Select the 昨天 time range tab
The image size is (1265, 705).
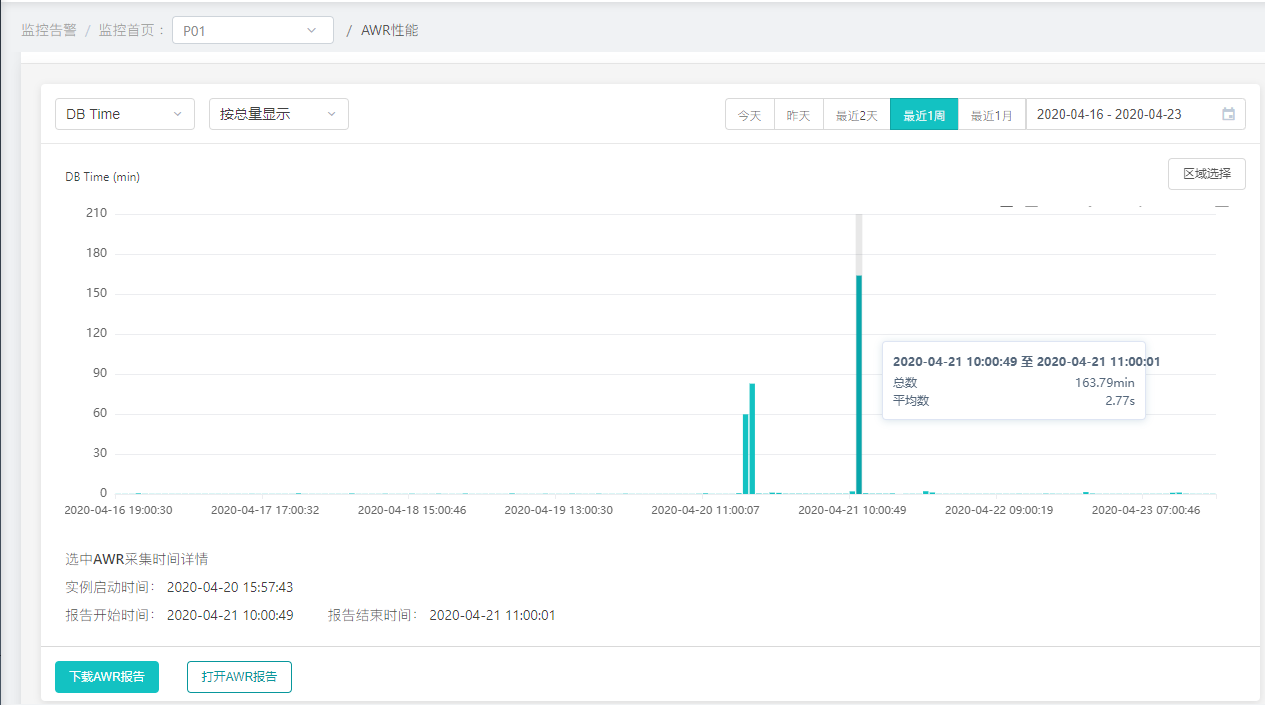click(798, 115)
